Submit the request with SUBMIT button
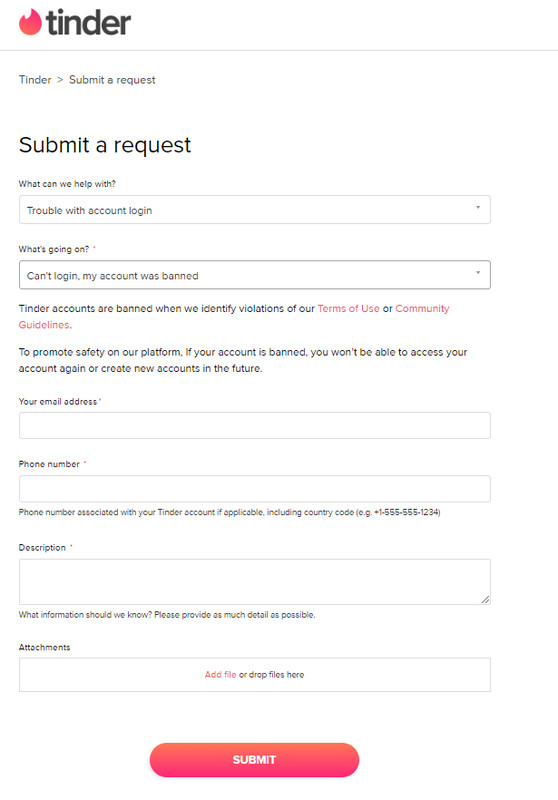This screenshot has height=800, width=558. [255, 760]
